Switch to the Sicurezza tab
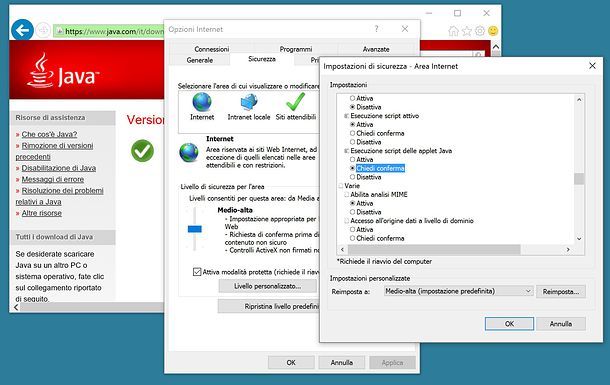Viewport: 610px width, 385px height. pos(262,59)
